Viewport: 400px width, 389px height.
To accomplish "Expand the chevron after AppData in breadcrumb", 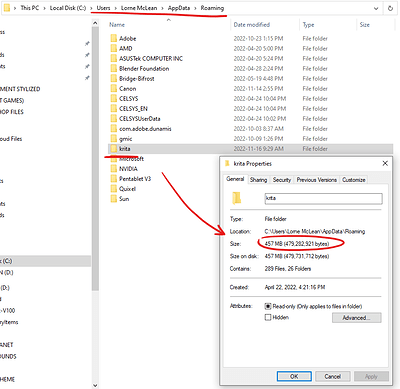I will [195, 8].
